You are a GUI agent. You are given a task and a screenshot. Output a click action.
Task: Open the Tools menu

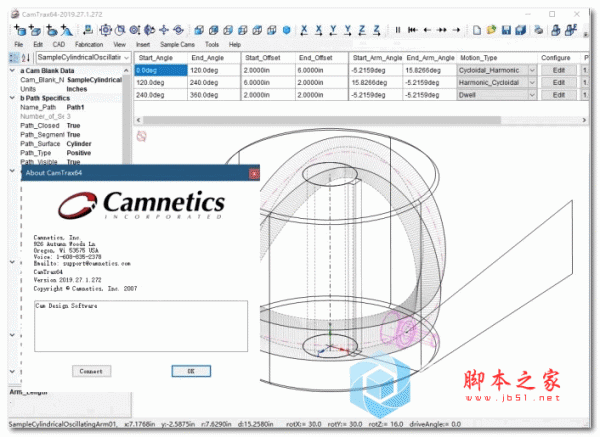[x=212, y=44]
